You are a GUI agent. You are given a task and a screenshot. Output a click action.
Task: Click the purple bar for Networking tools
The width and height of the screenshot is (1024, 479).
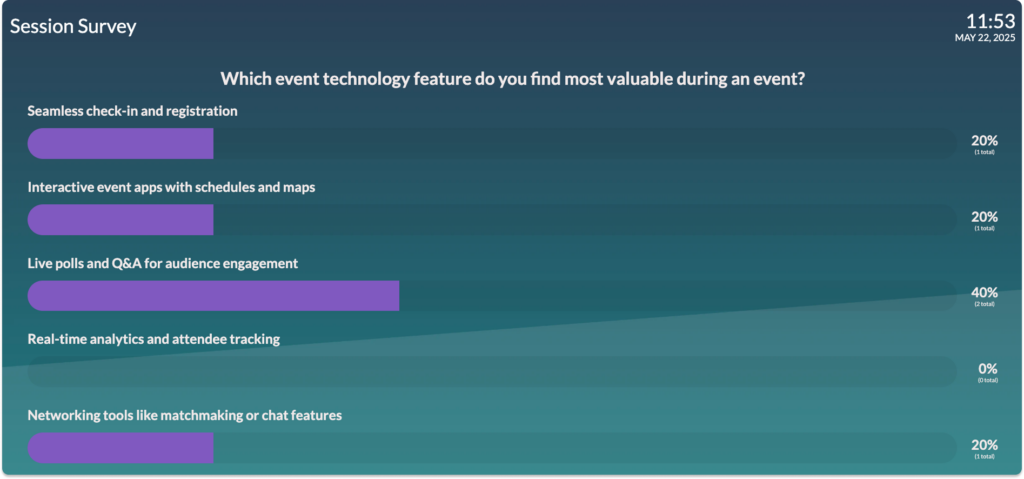[x=120, y=448]
